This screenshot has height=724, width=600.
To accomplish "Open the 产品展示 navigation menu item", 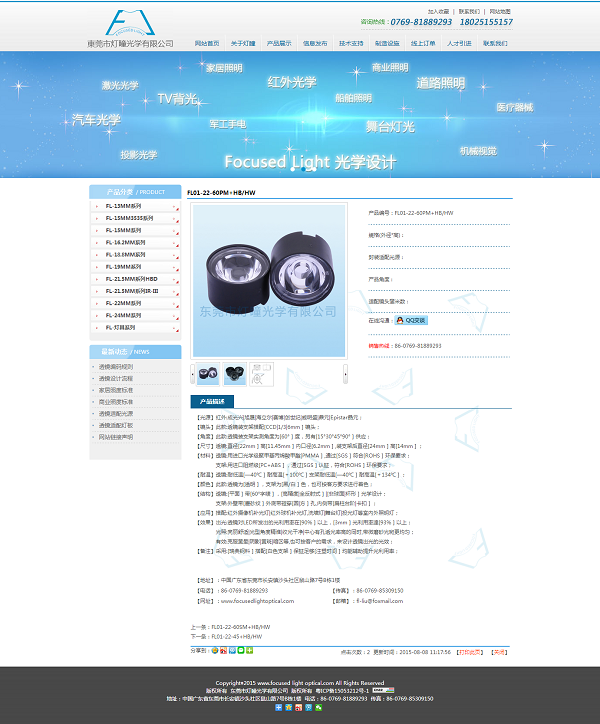I will tap(279, 44).
